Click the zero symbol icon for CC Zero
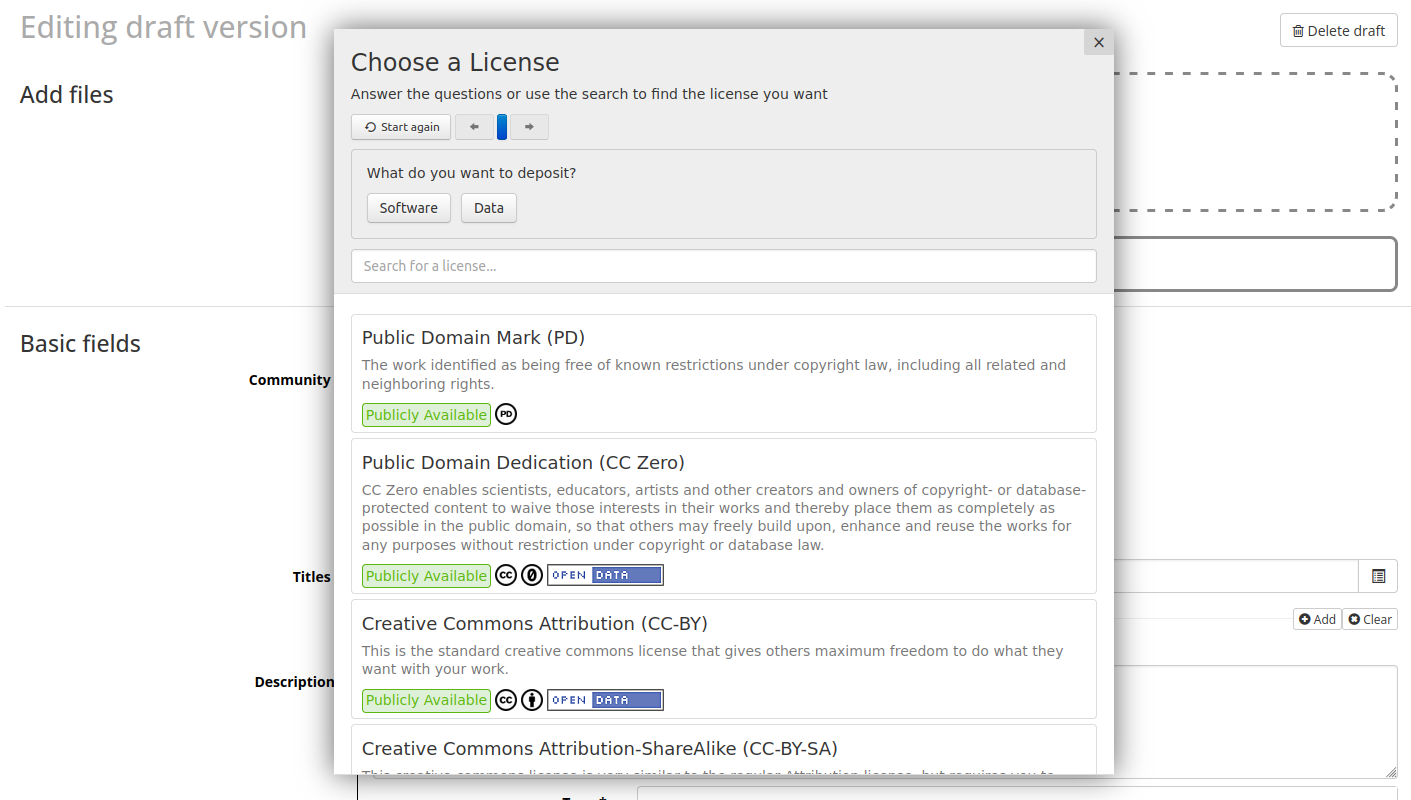 click(531, 574)
